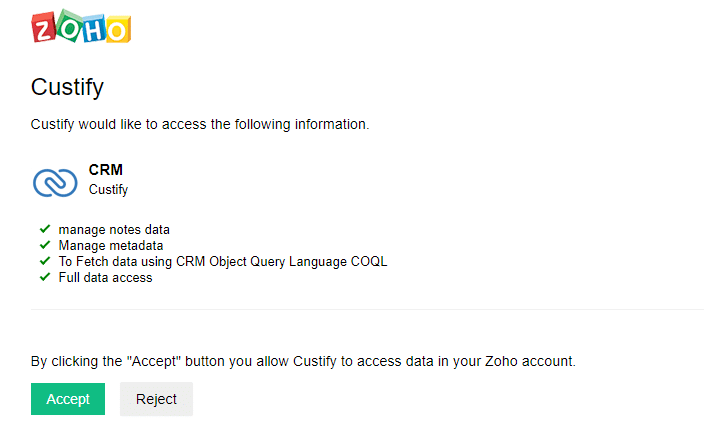Select the bold CRM service label
Screen dimensions: 704x445
click(106, 170)
